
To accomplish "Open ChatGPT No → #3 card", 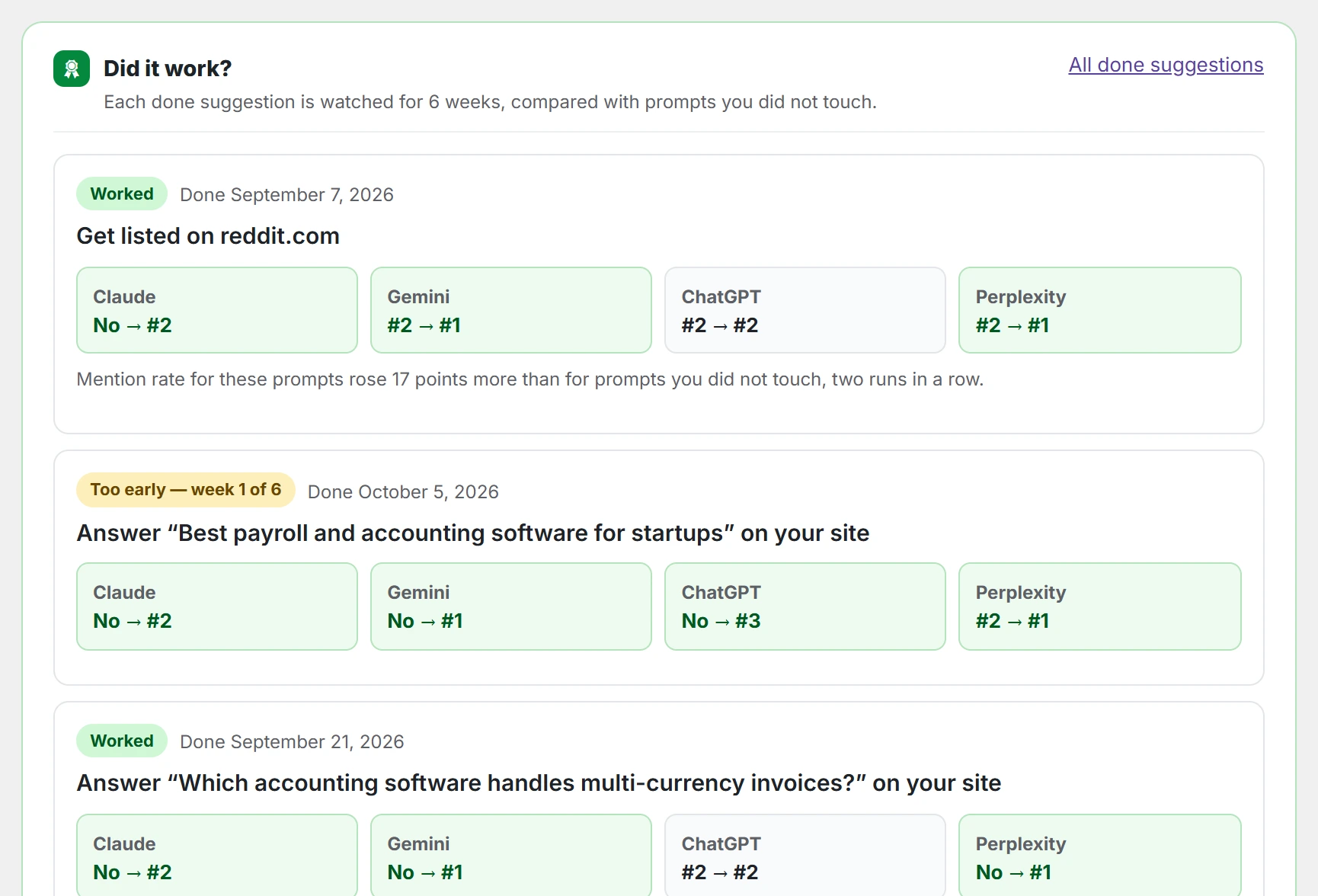I will tap(805, 606).
